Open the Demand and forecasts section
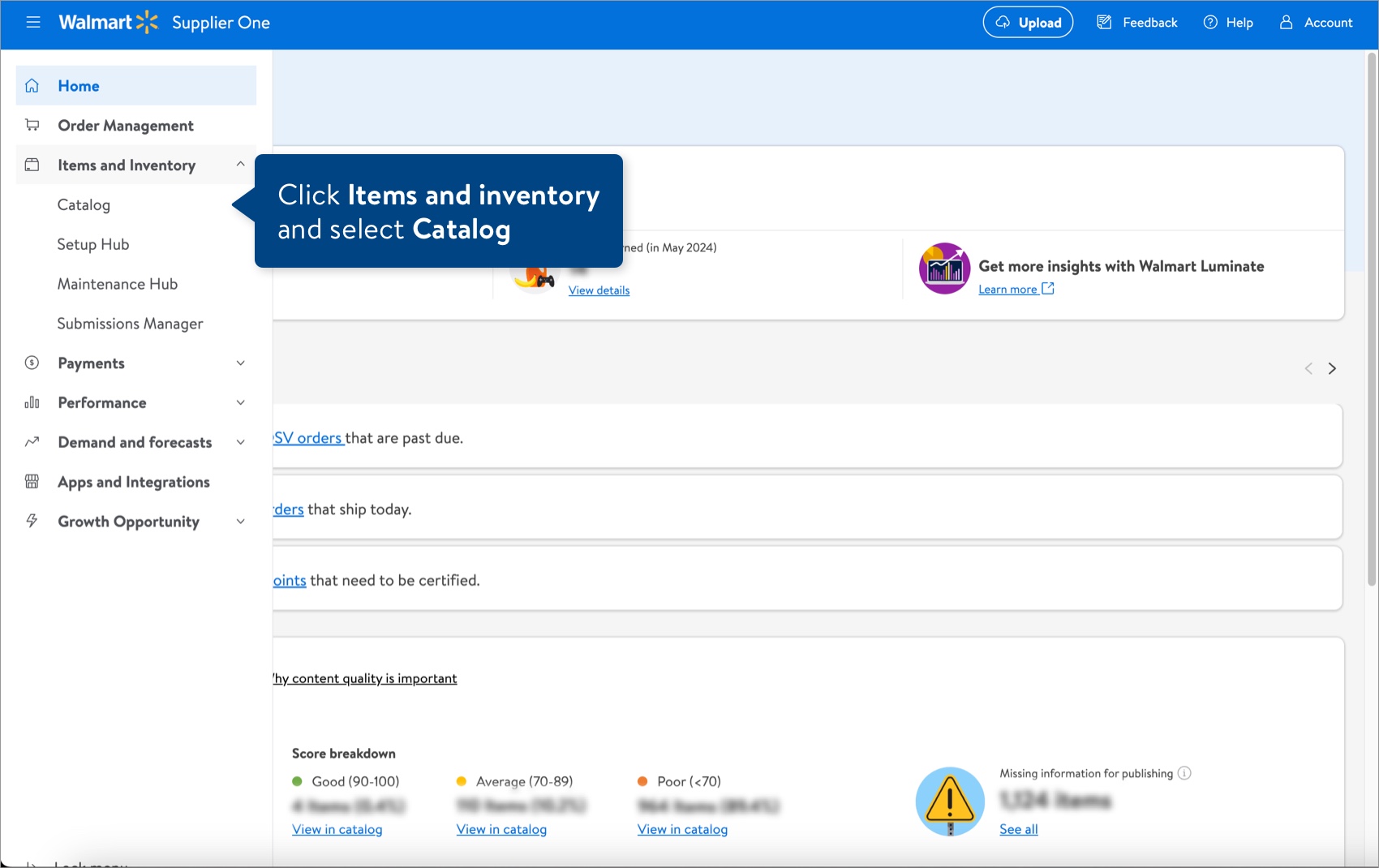 coord(240,442)
